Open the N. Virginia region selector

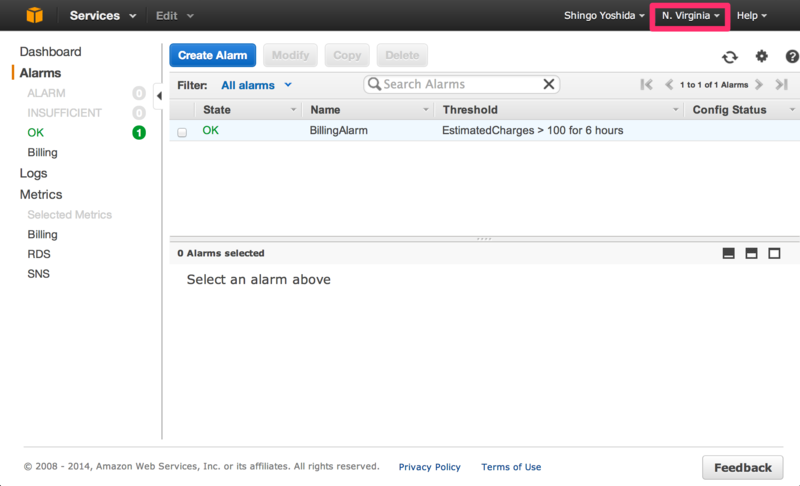(690, 16)
